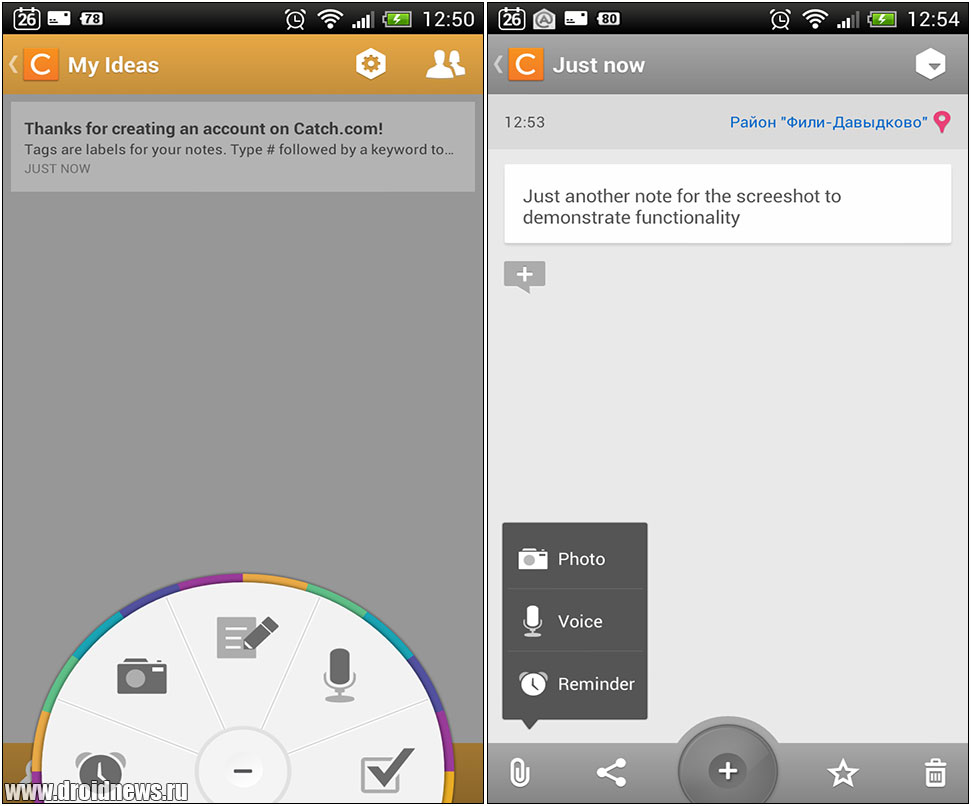This screenshot has width=971, height=806.
Task: Choose text note pencil on radial wheel
Action: (x=247, y=637)
